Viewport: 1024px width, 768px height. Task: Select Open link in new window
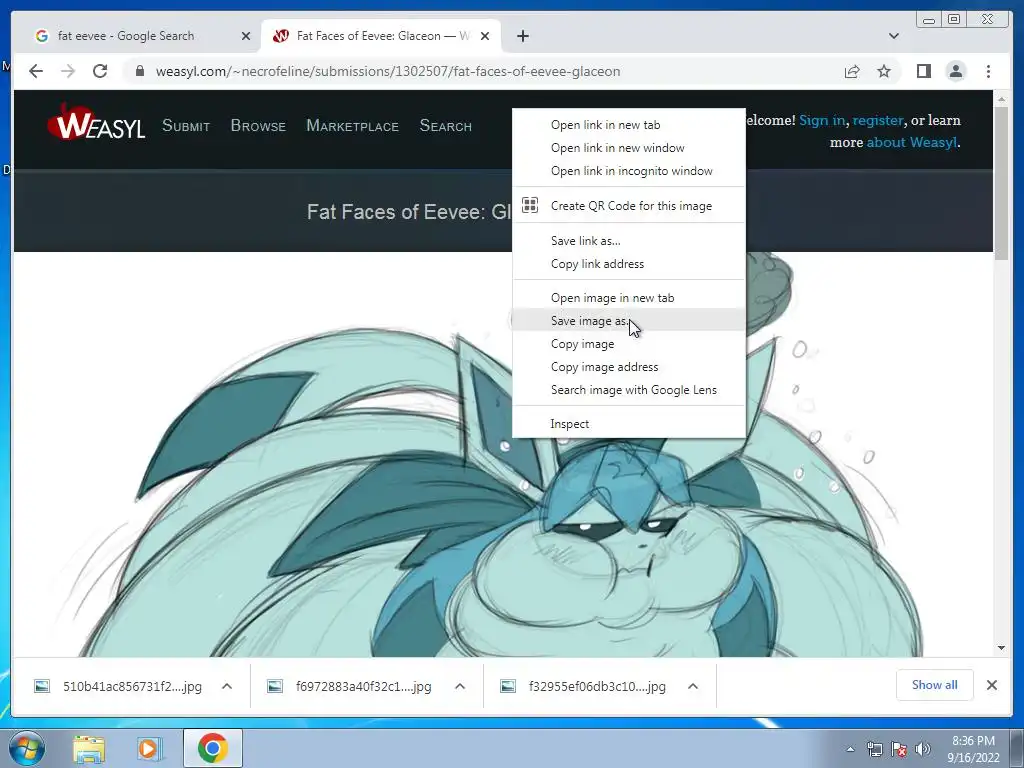click(628, 148)
